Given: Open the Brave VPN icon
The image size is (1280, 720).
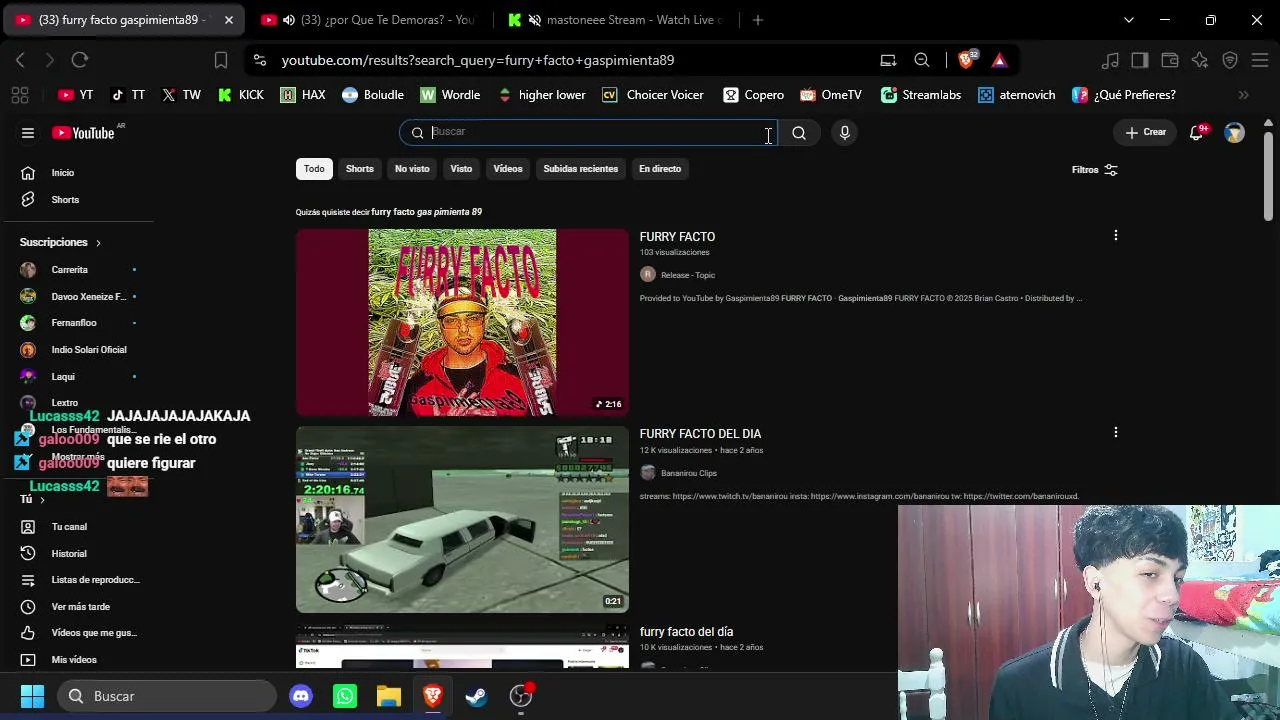Looking at the screenshot, I should (x=1230, y=60).
